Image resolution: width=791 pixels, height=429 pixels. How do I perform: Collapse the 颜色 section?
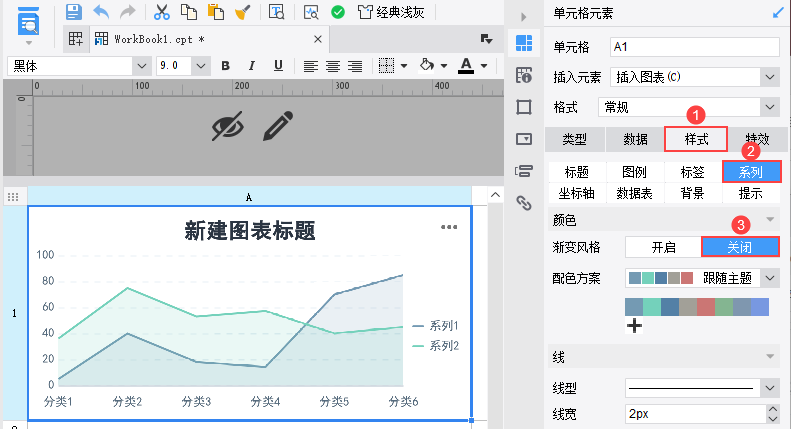770,220
